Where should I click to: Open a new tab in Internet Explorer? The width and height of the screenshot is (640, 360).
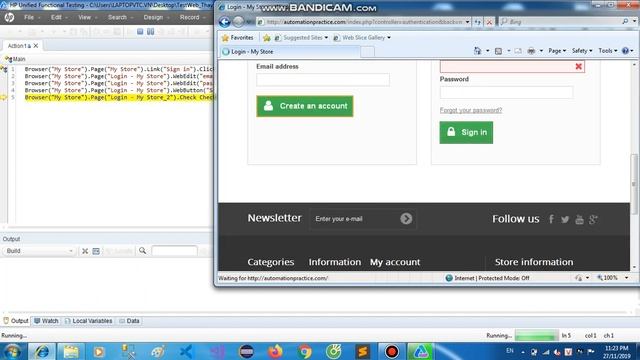367,52
